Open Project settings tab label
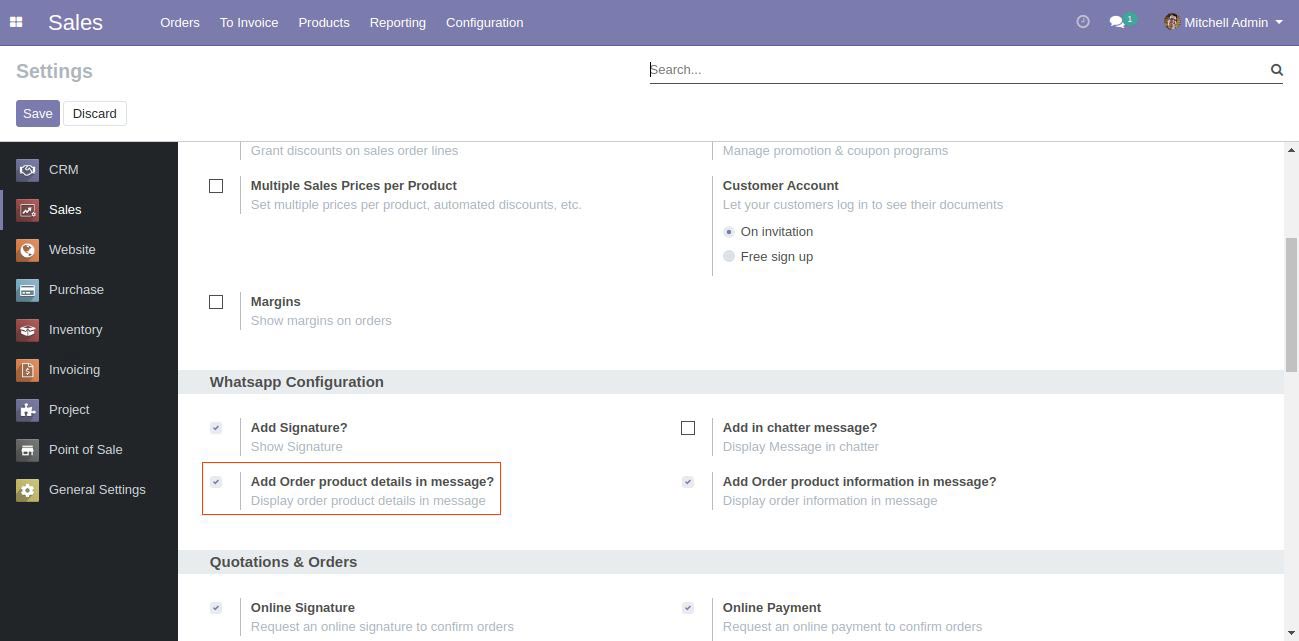 [x=69, y=410]
